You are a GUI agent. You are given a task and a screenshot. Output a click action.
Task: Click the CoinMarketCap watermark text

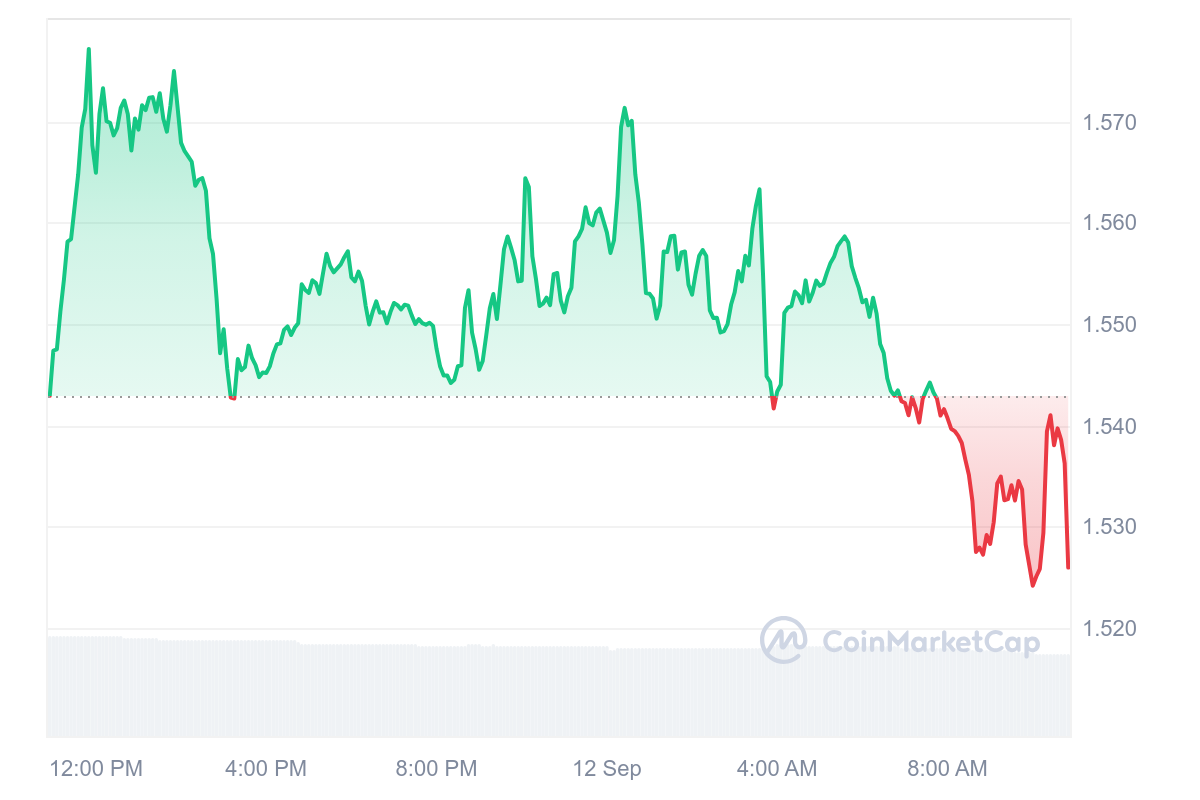[931, 642]
